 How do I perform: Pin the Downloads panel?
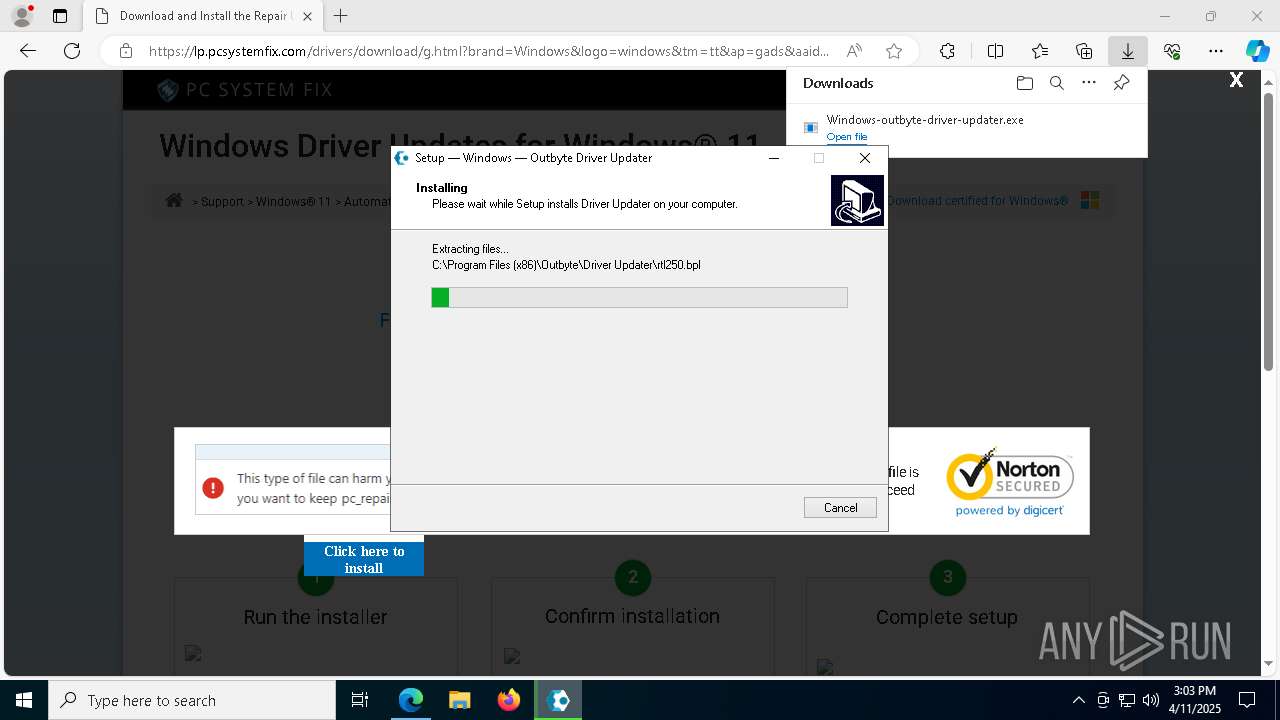[x=1121, y=83]
